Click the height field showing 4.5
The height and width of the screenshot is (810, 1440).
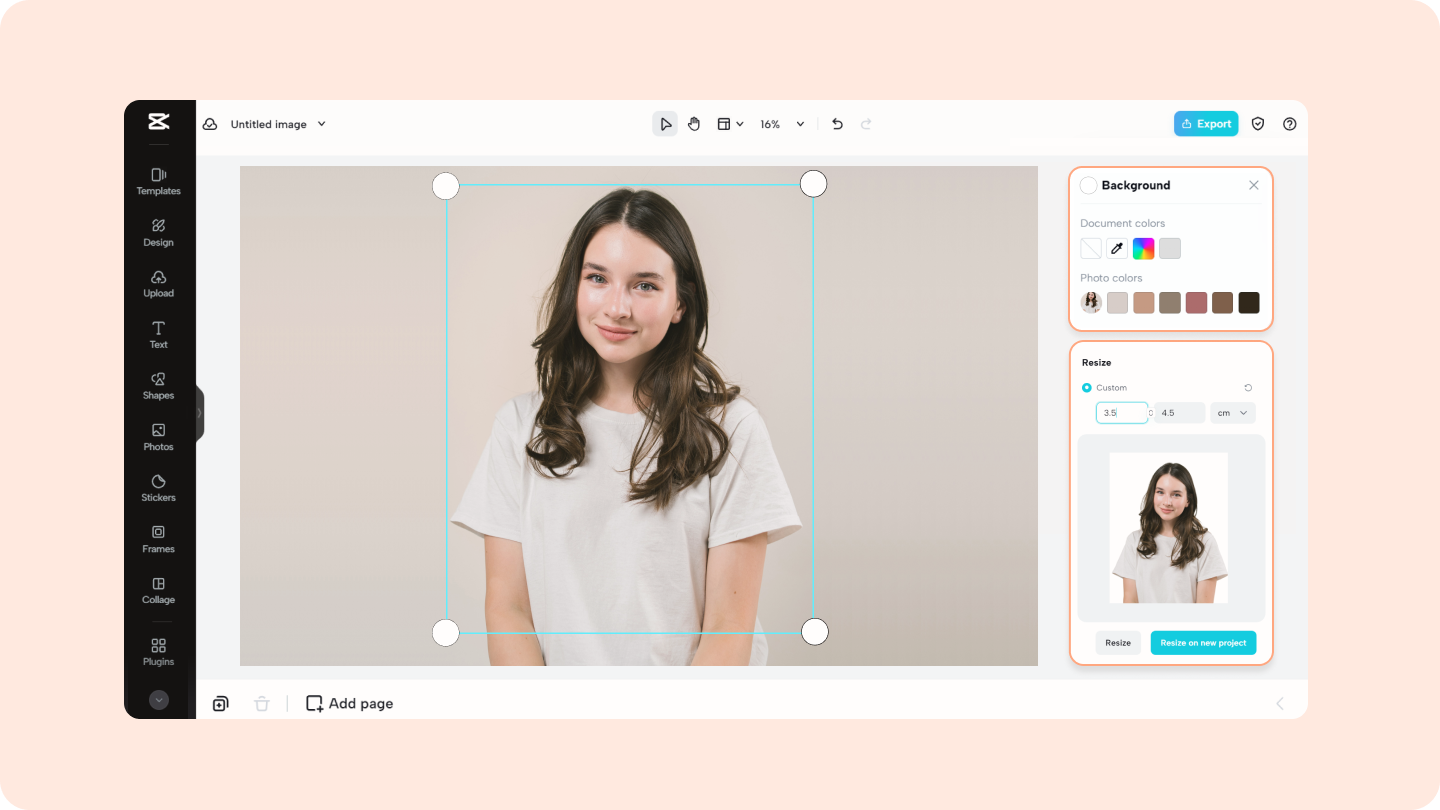point(1180,413)
